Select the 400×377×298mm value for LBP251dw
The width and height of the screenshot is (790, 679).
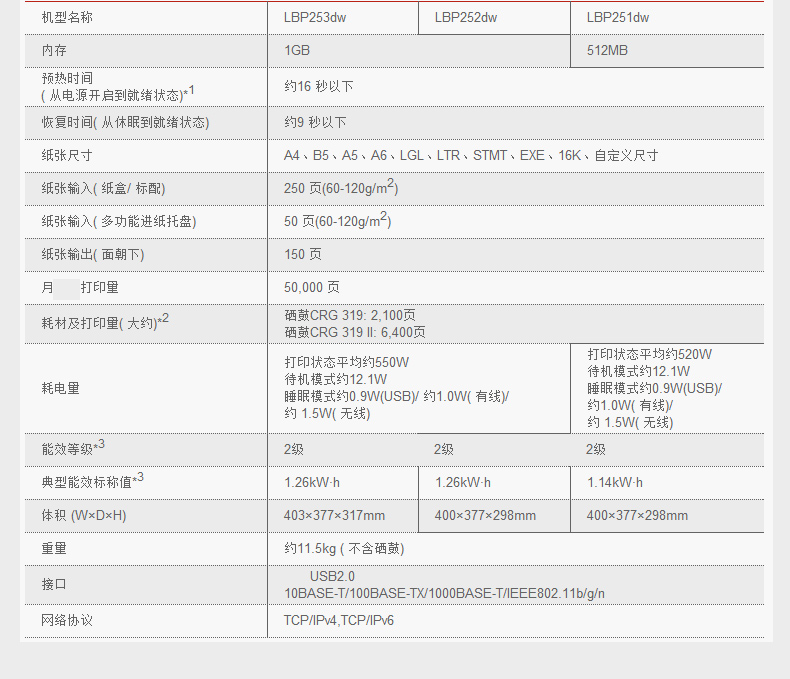pos(637,515)
